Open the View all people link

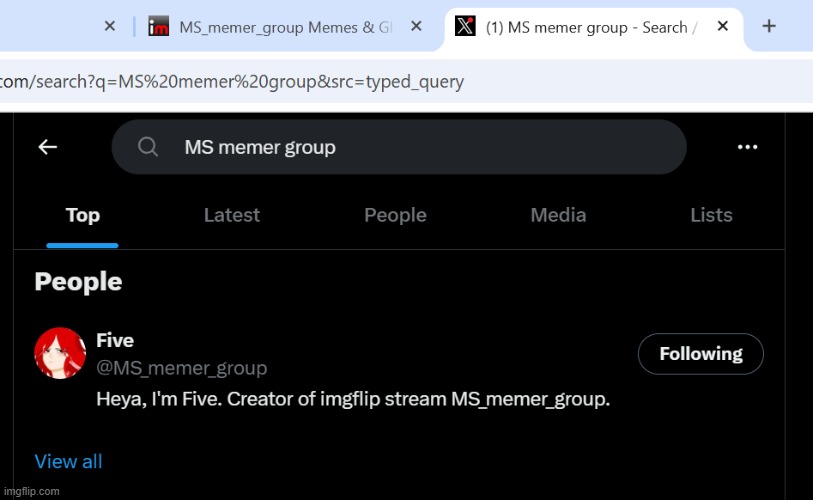tap(68, 461)
